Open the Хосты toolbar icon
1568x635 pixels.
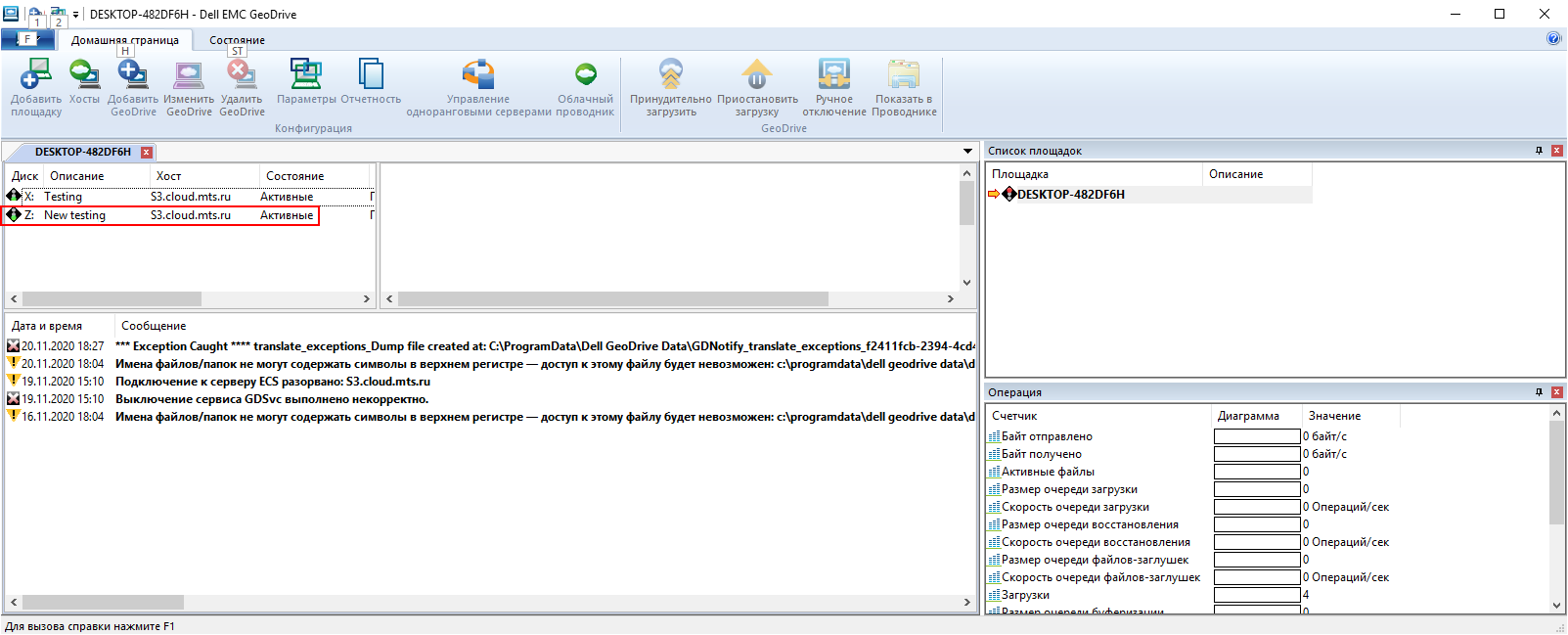(x=84, y=75)
